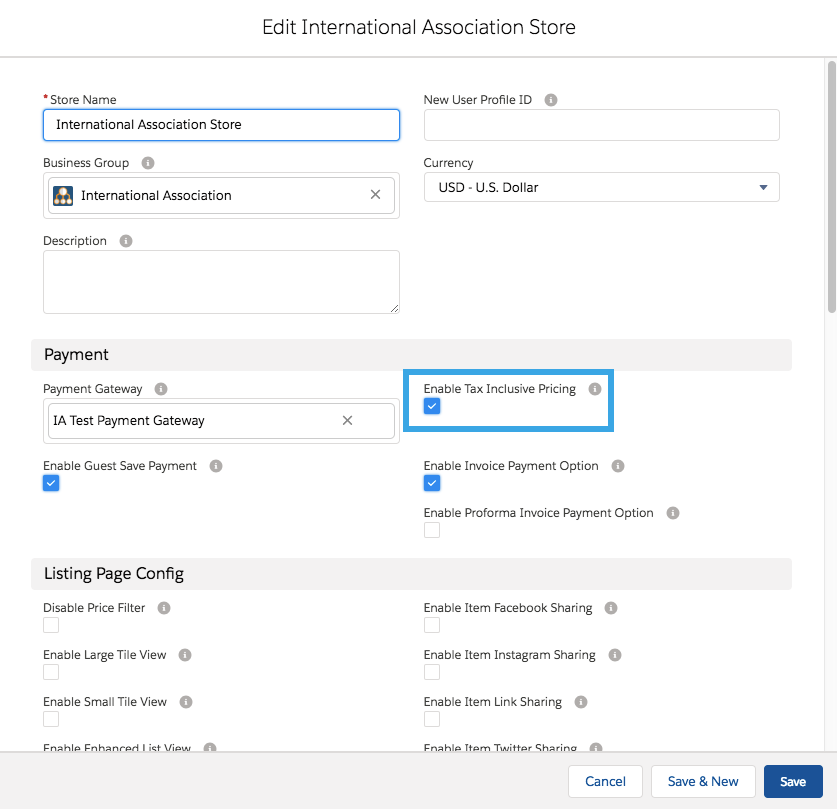This screenshot has width=837, height=809.
Task: Click International Association business group icon
Action: [x=63, y=196]
